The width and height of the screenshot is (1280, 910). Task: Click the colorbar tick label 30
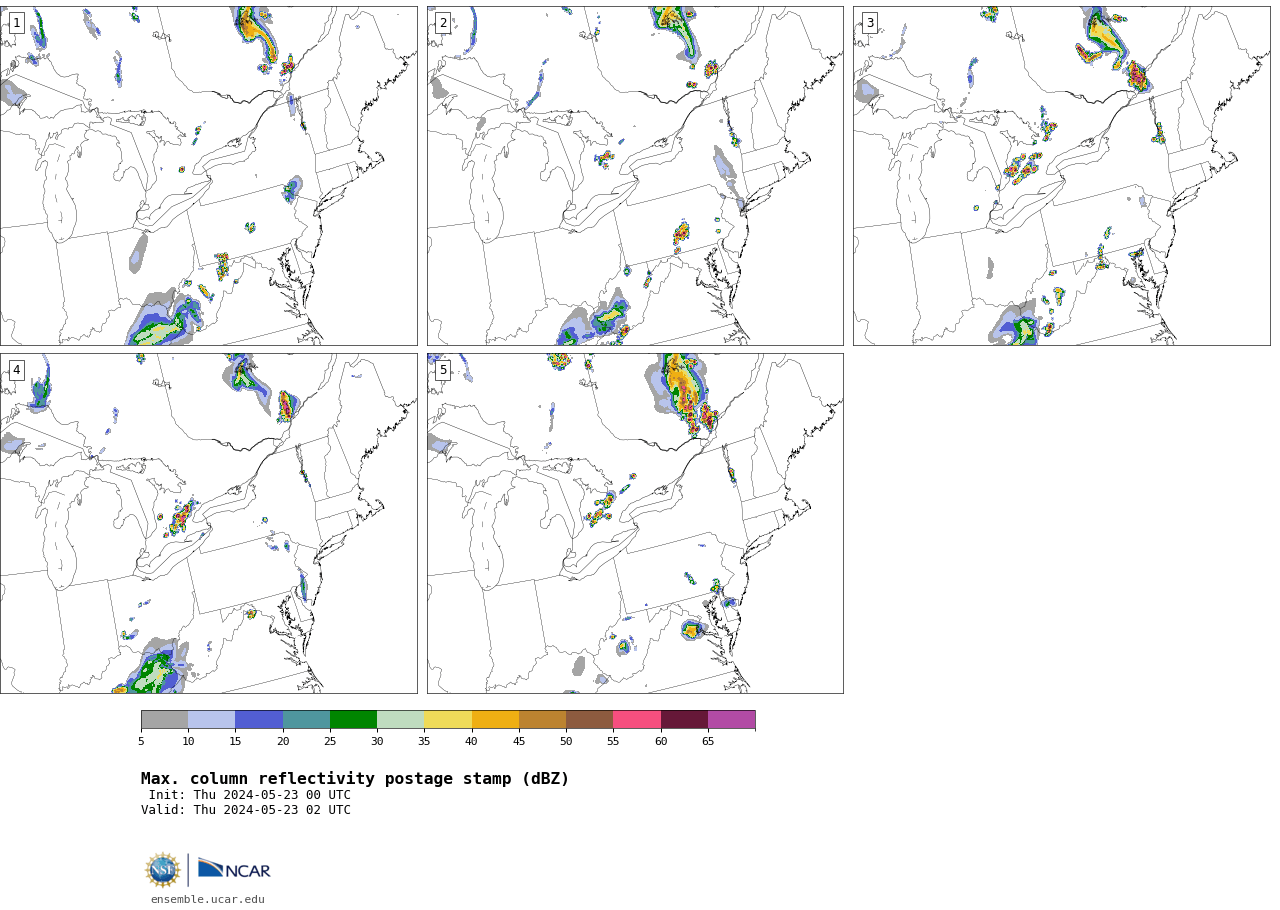coord(377,741)
